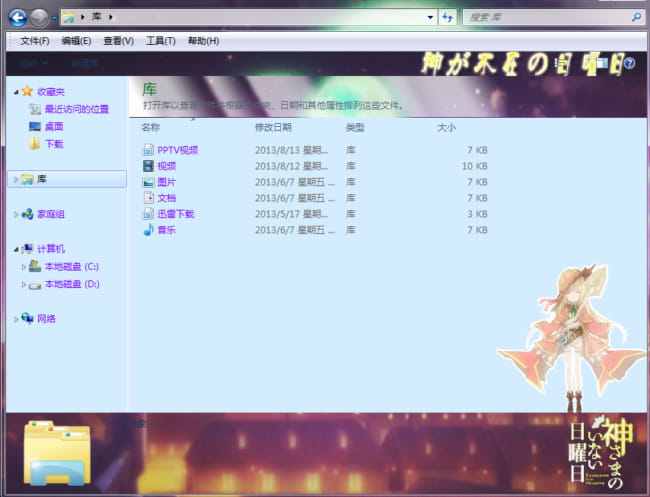
Task: Open the recent pages arrow beside Forward
Action: click(54, 18)
